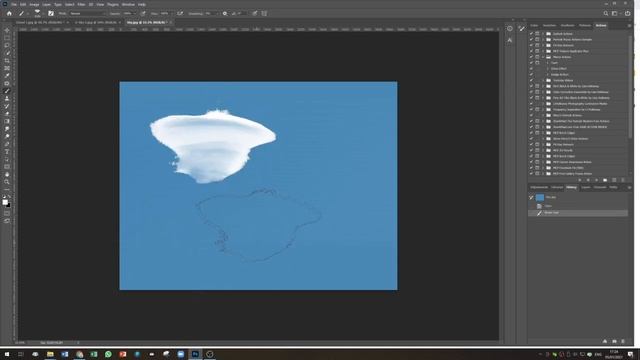Open the Image menu
The width and height of the screenshot is (640, 360).
coord(34,4)
